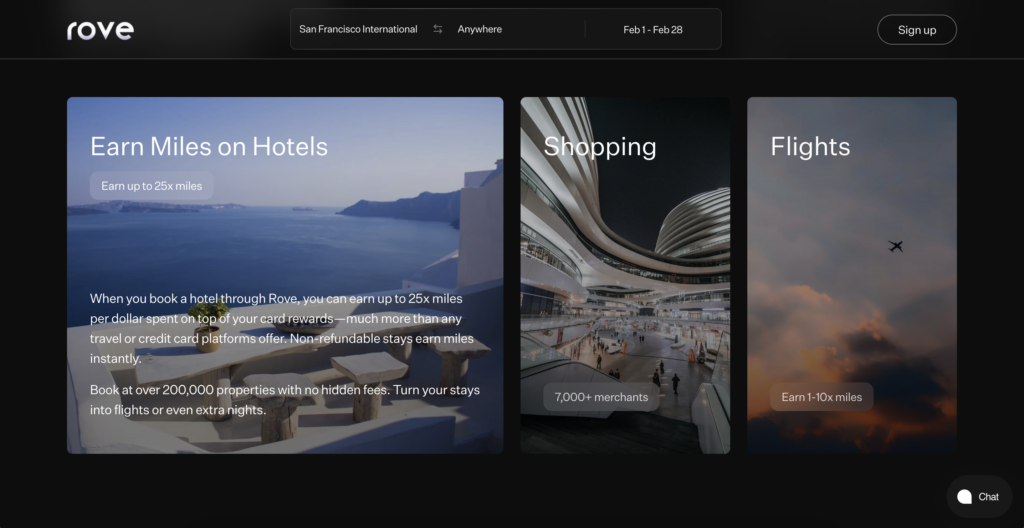
Task: Swap origin and destination arrows icon
Action: coord(438,29)
